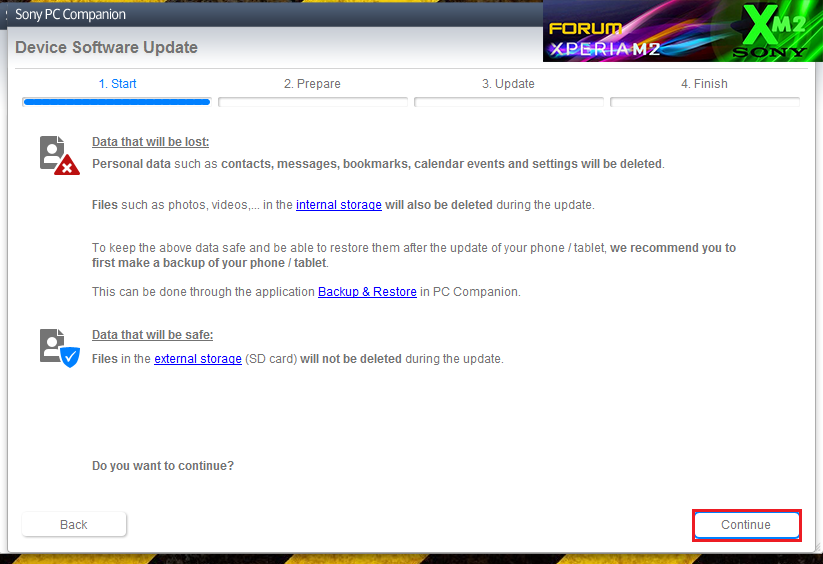Click the Forum Xperia M2 banner
The image size is (823, 564).
[x=683, y=31]
